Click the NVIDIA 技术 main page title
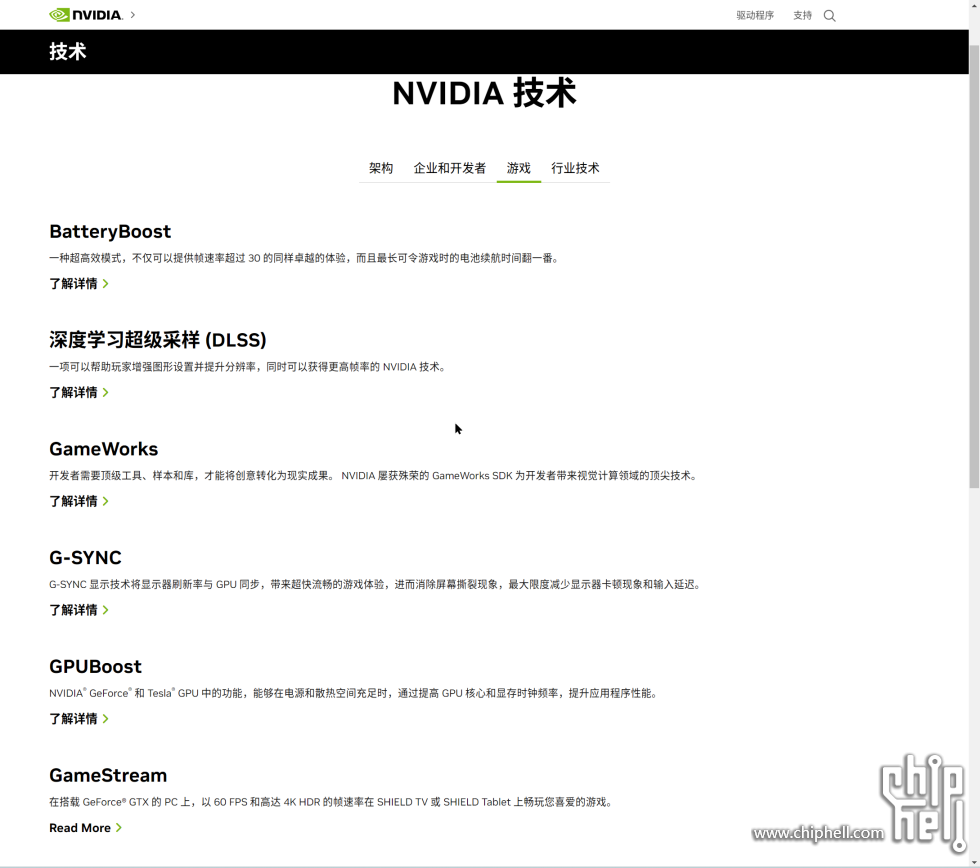Image resolution: width=980 pixels, height=868 pixels. (x=484, y=93)
